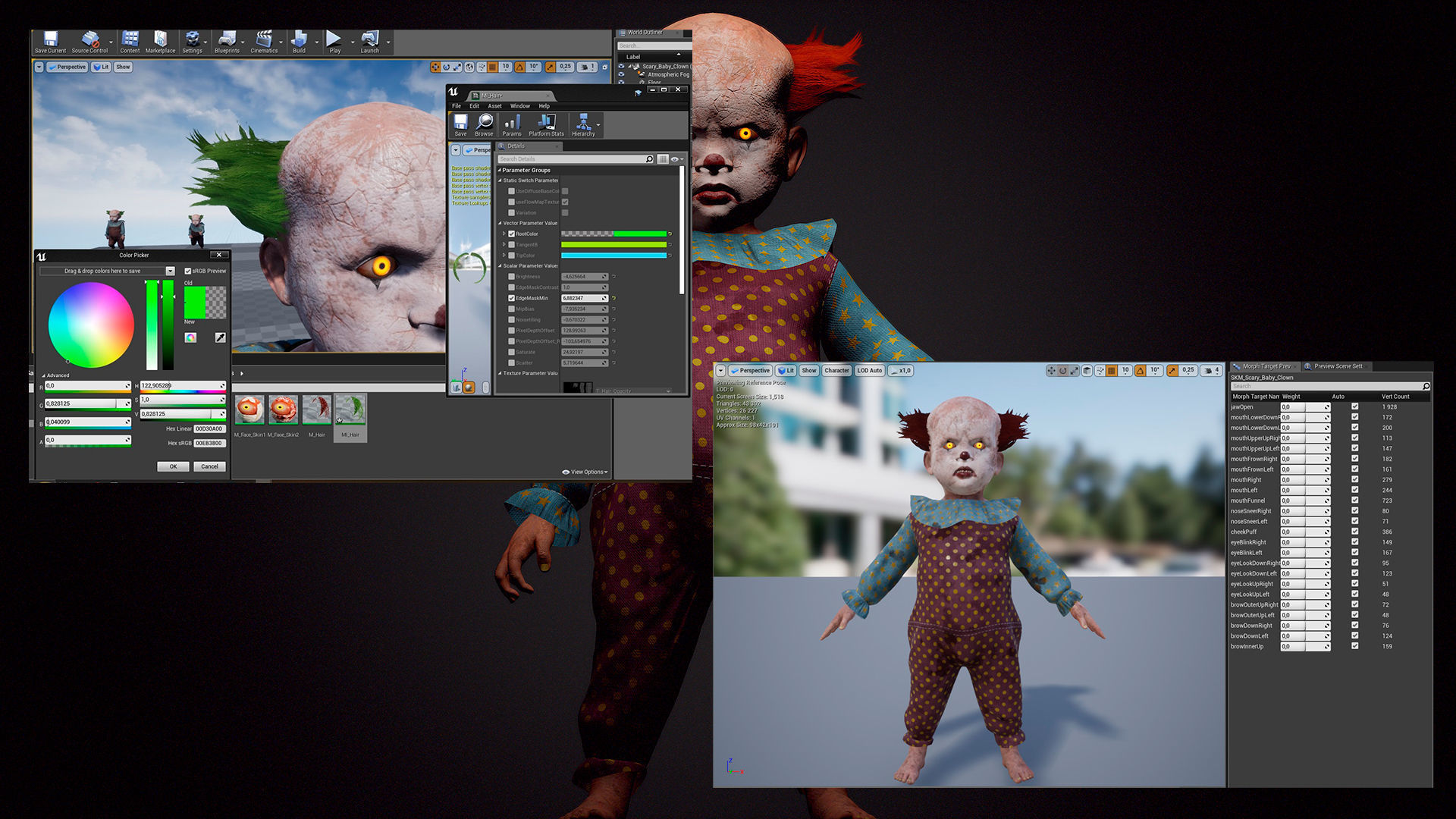Expand the Vector Parameter Value group
This screenshot has width=1456, height=819.
[x=500, y=223]
